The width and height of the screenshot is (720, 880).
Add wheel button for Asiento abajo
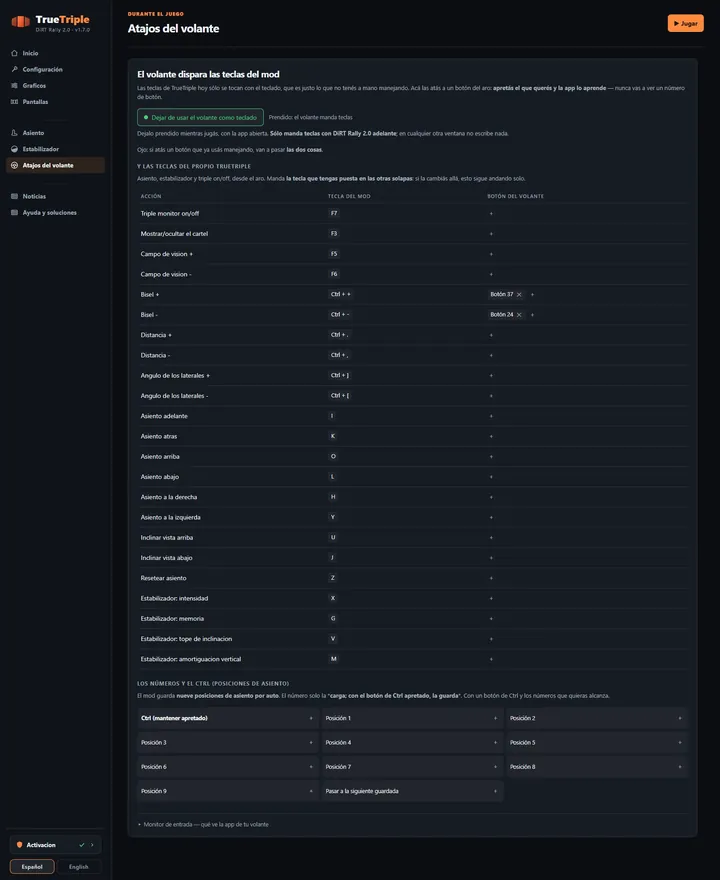491,477
